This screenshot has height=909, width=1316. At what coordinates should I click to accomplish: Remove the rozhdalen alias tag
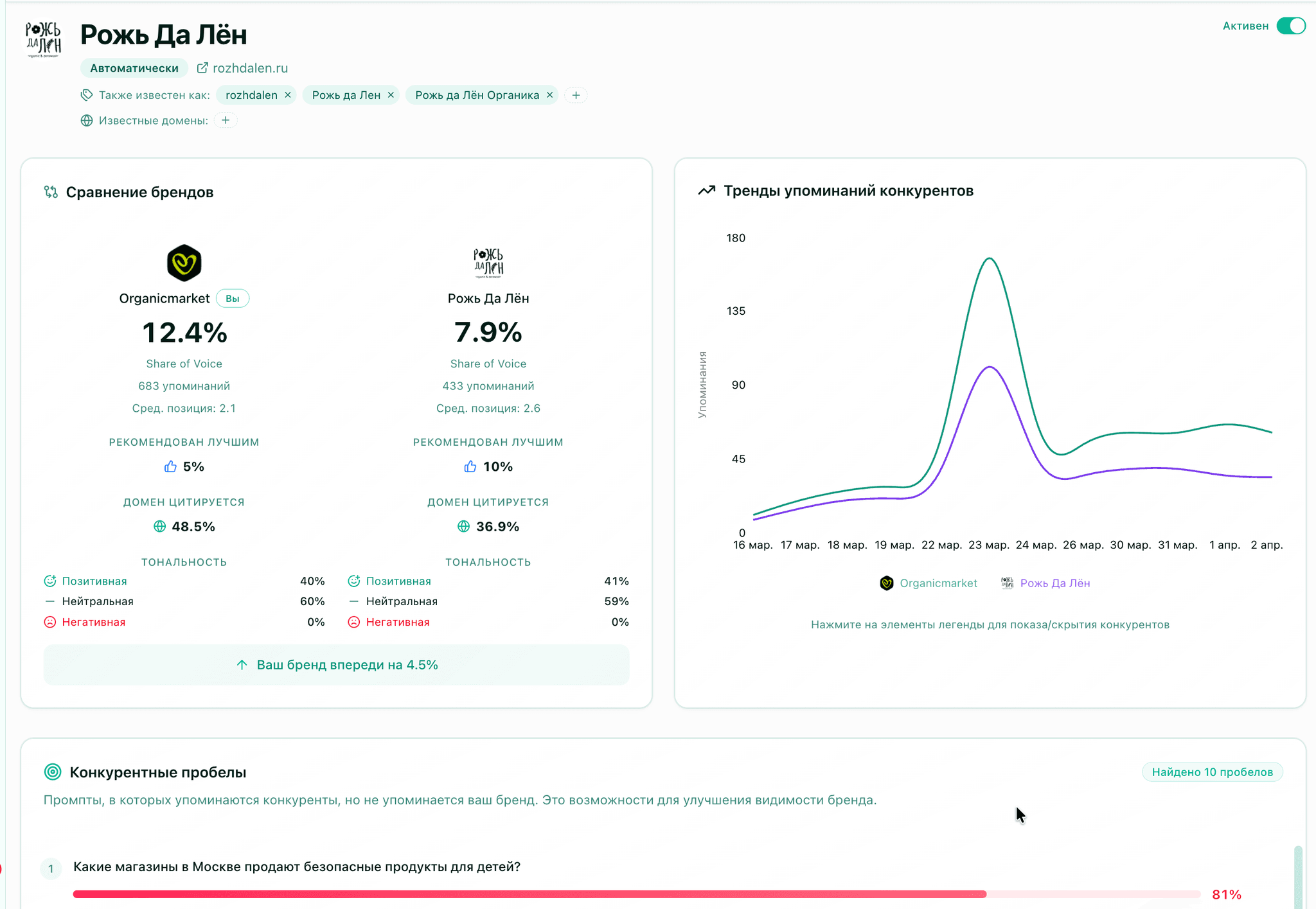288,95
